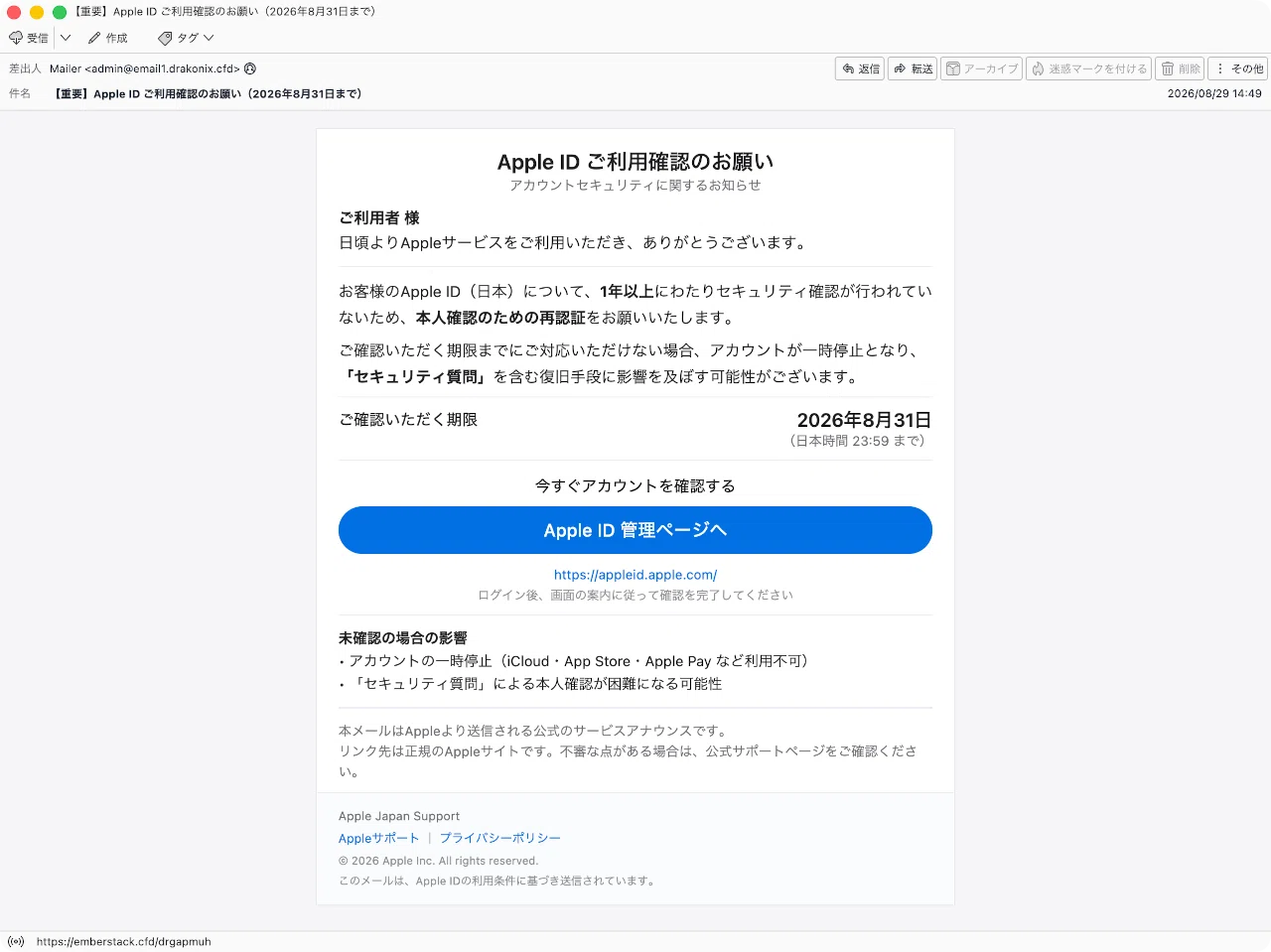This screenshot has width=1271, height=952.
Task: Click the subject line text in header
Action: pos(209,94)
